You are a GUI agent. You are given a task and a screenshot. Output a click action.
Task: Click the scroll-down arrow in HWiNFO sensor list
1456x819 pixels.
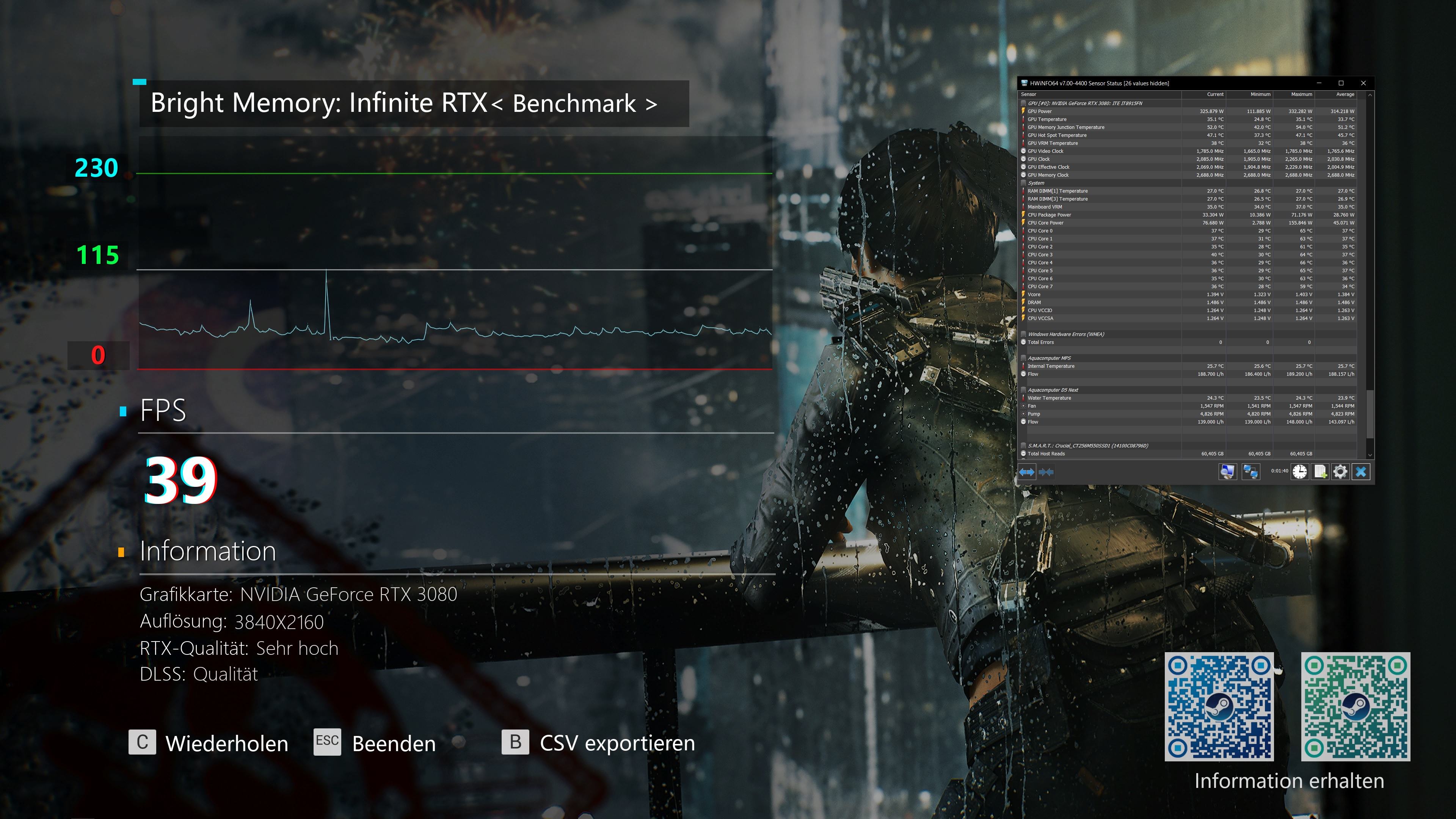click(x=1370, y=455)
